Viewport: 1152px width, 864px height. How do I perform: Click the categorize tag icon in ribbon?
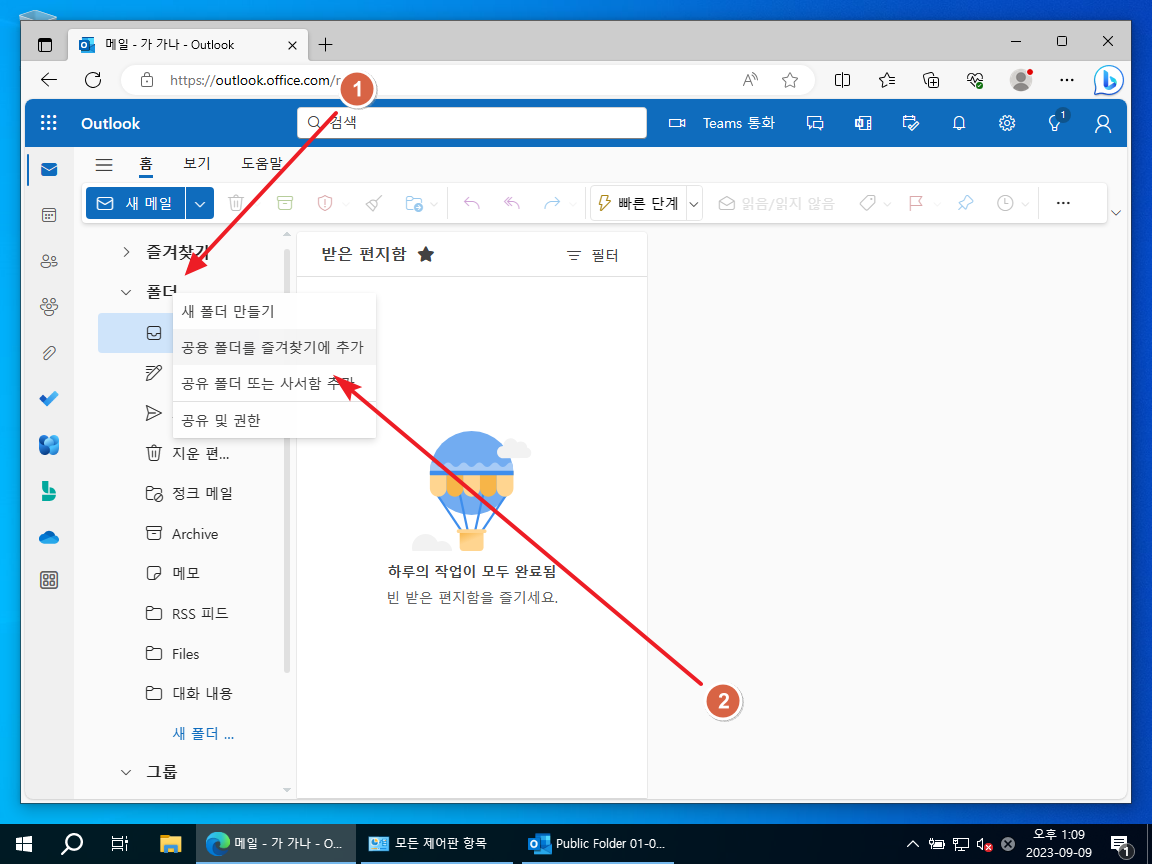tap(868, 203)
